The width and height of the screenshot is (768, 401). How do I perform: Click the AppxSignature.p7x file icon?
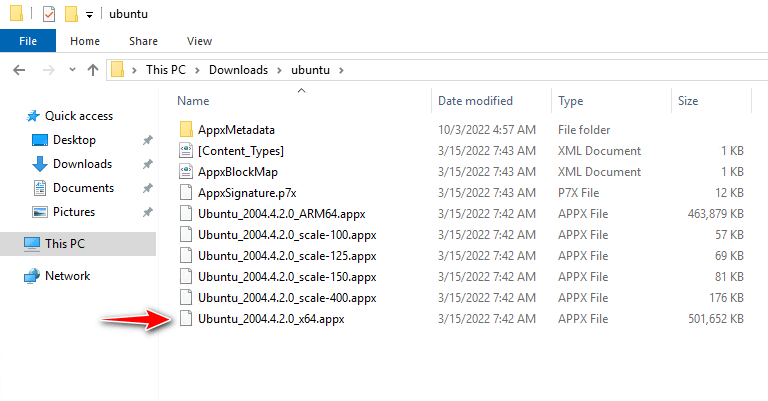point(186,193)
